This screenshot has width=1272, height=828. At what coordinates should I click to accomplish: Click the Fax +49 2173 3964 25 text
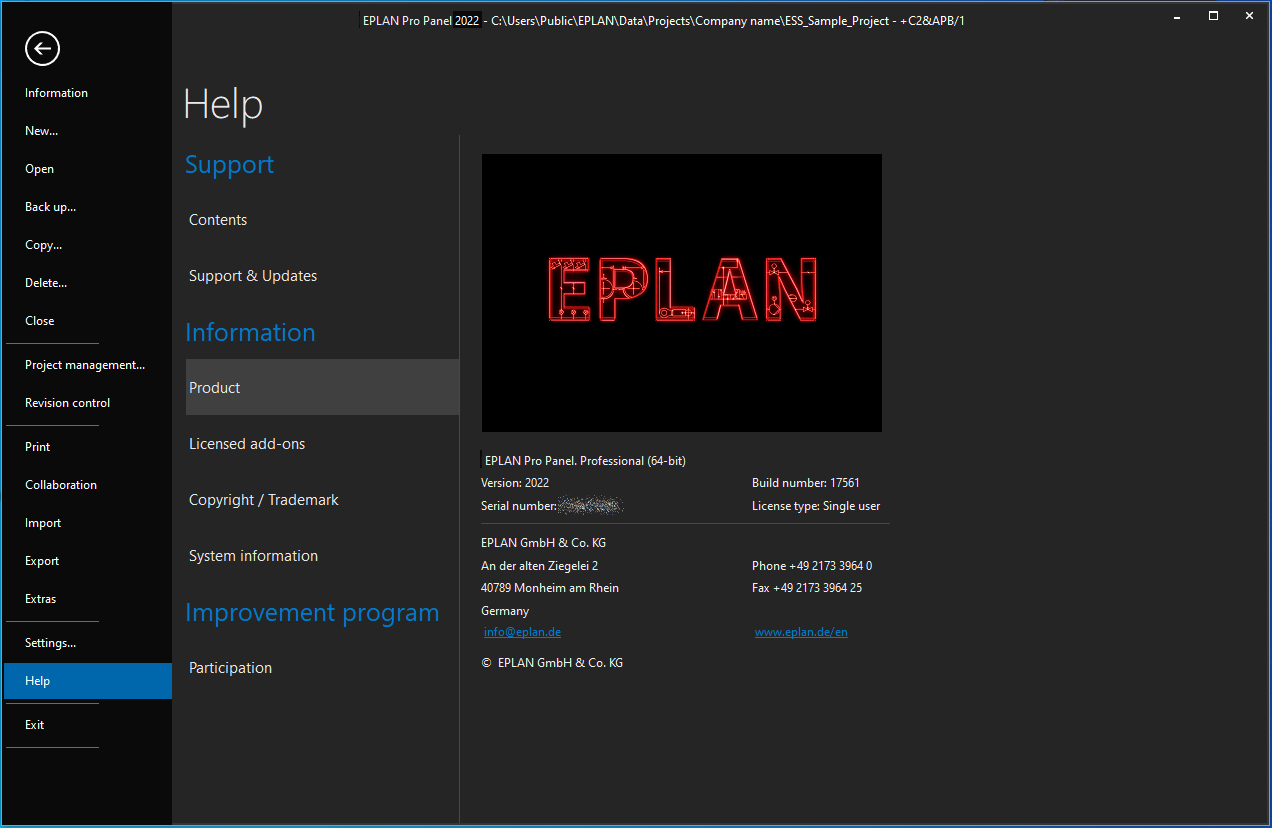pyautogui.click(x=807, y=588)
